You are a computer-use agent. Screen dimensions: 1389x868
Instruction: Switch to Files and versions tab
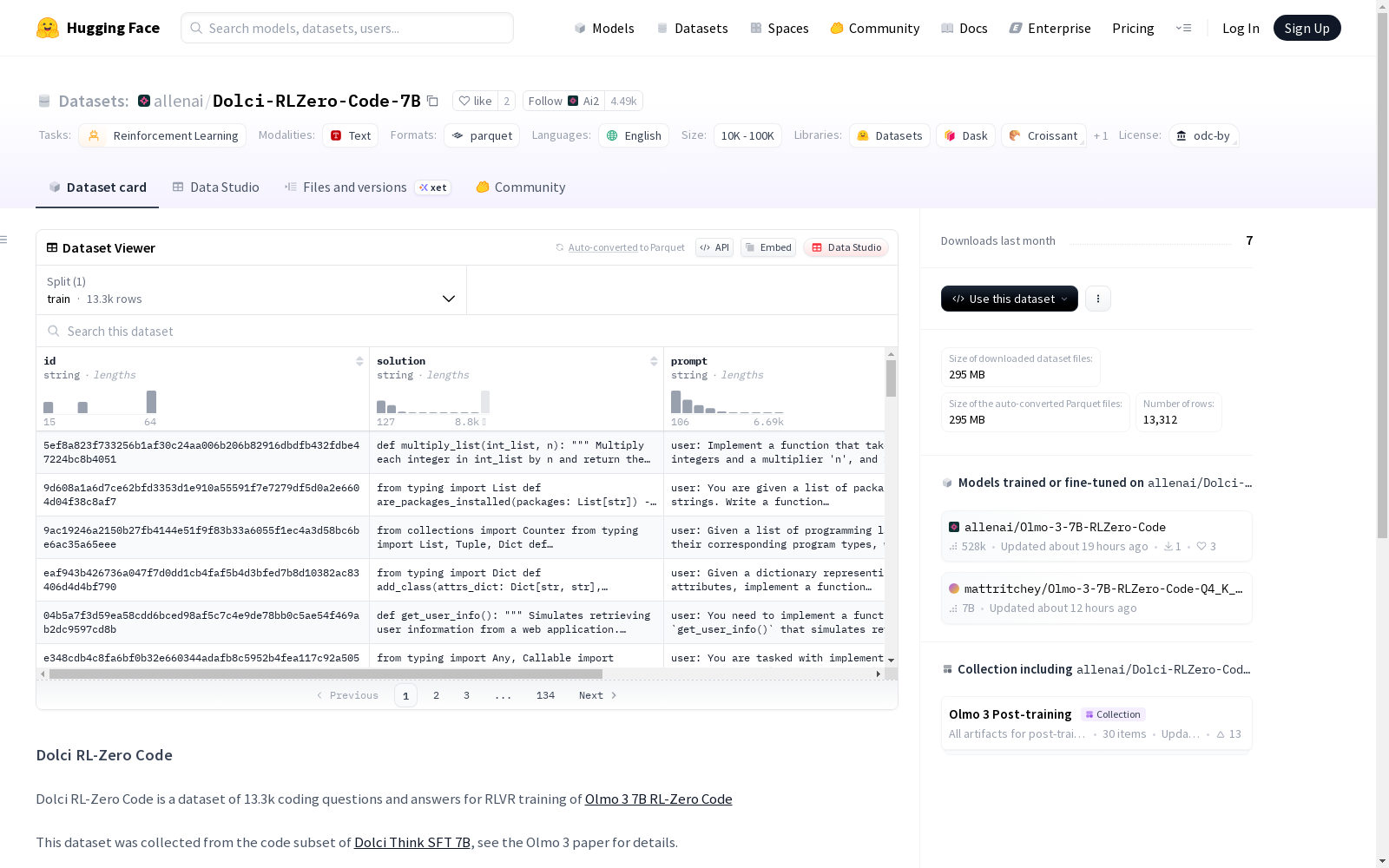367,187
